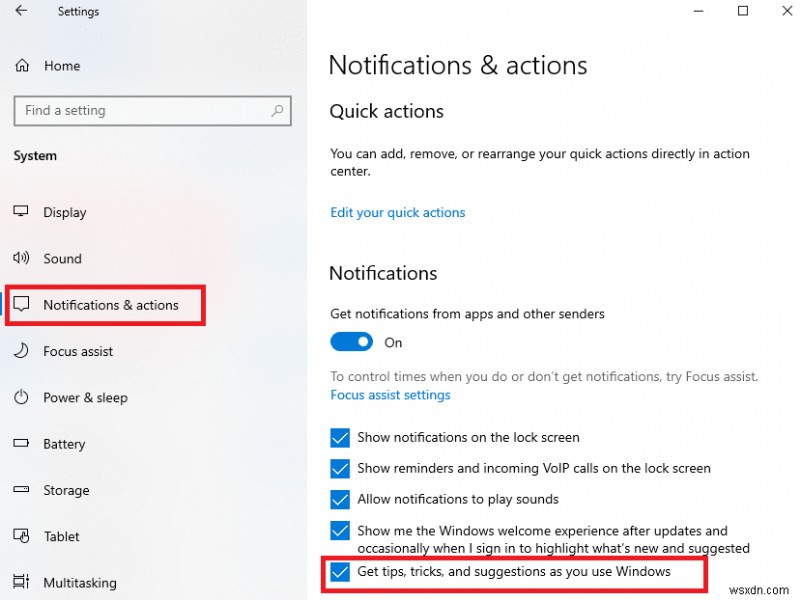Click the search magnifier icon

pos(277,110)
